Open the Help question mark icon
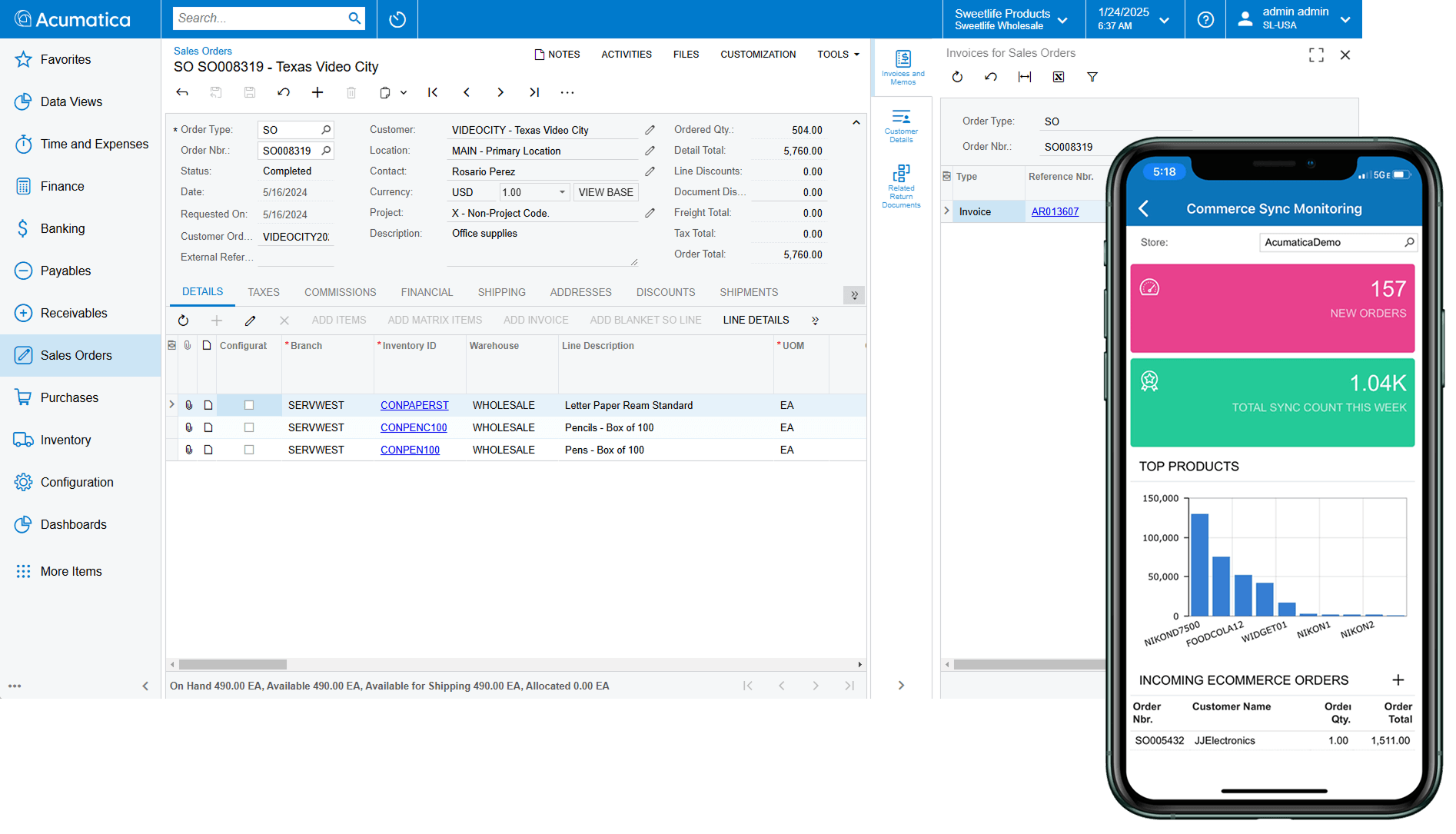 (1205, 19)
